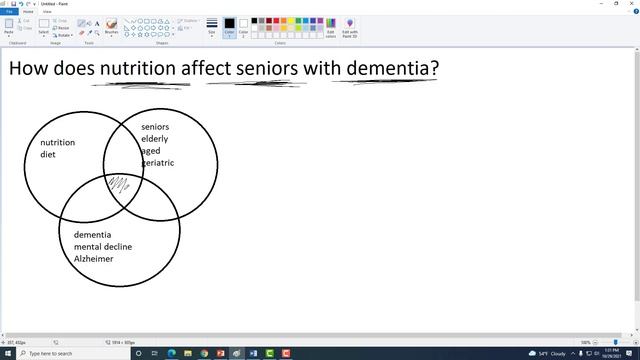
Task: Click Redo in the quick access toolbar
Action: click(x=28, y=4)
